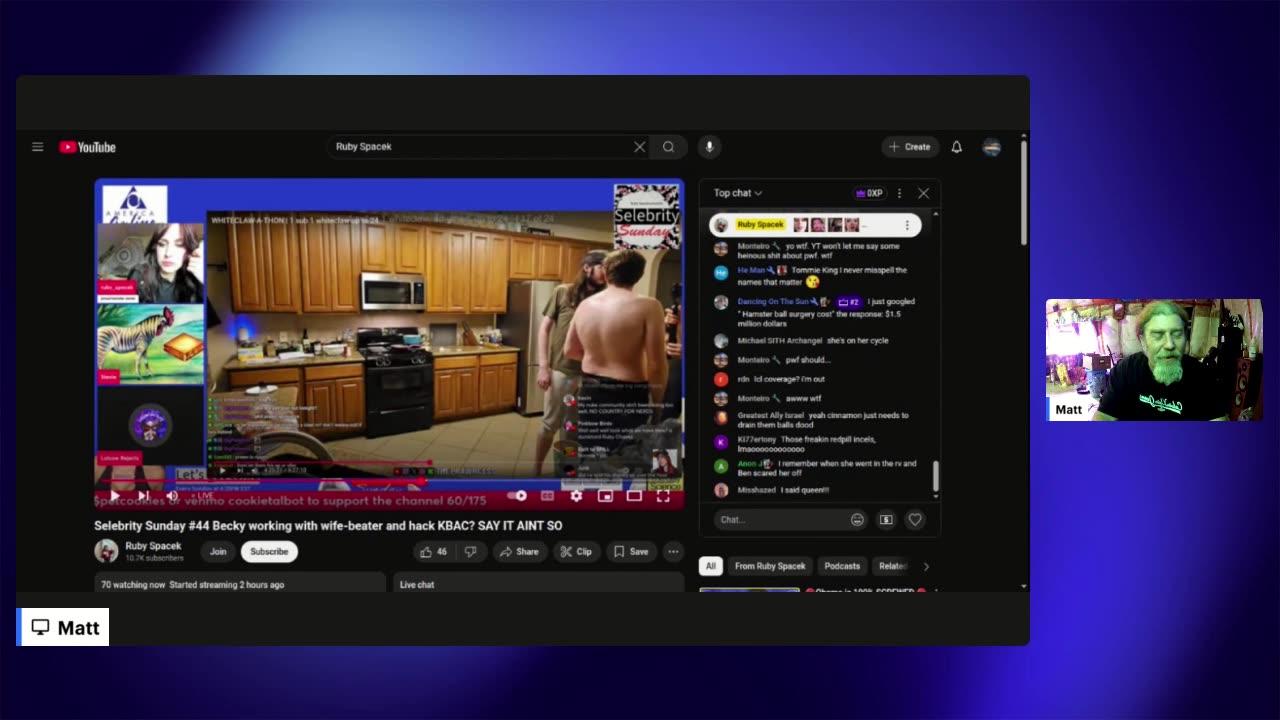Open the emoji picker in chat
Image resolution: width=1280 pixels, height=720 pixels.
[857, 519]
